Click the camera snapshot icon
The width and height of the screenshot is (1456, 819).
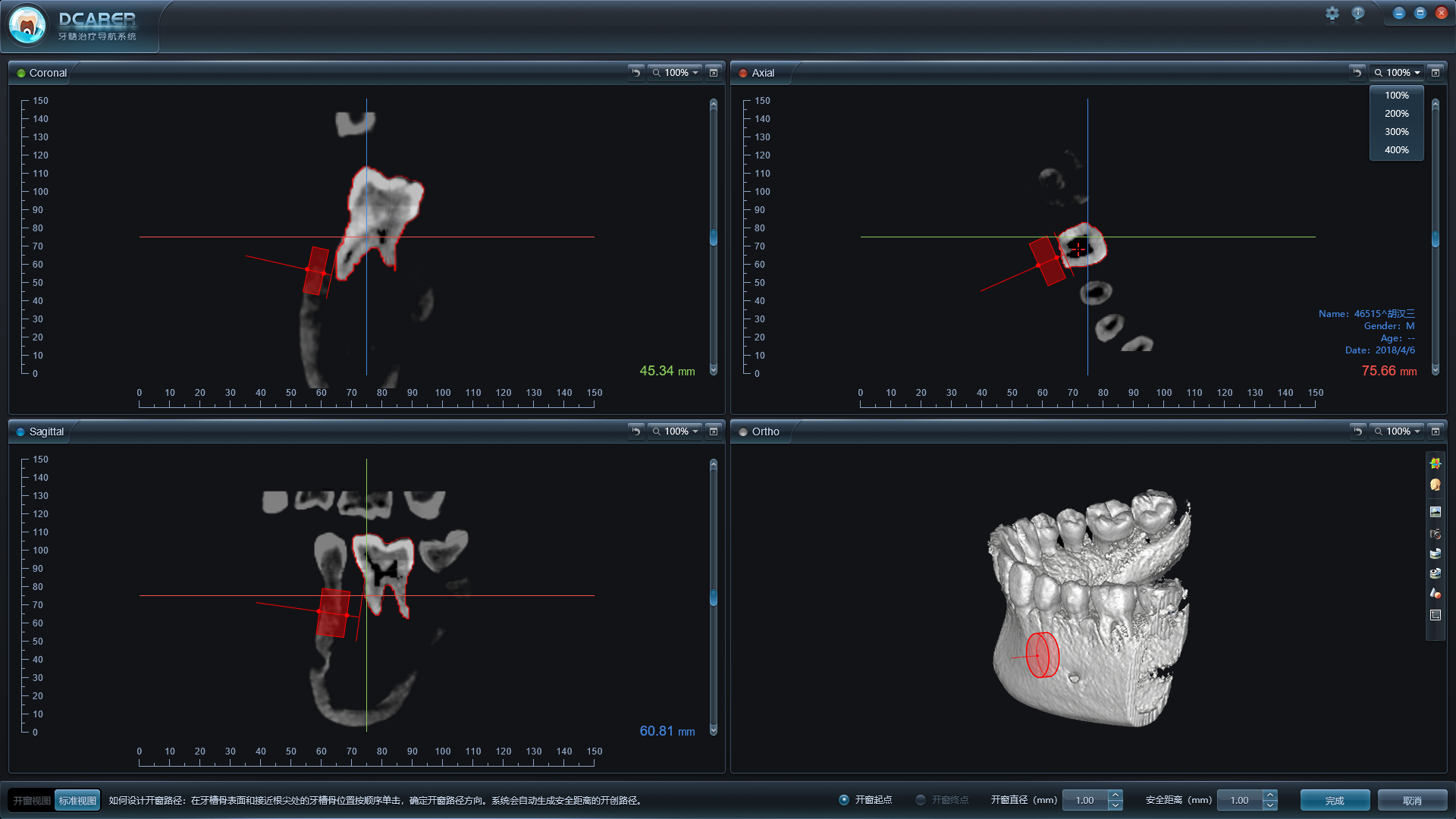point(1435,534)
